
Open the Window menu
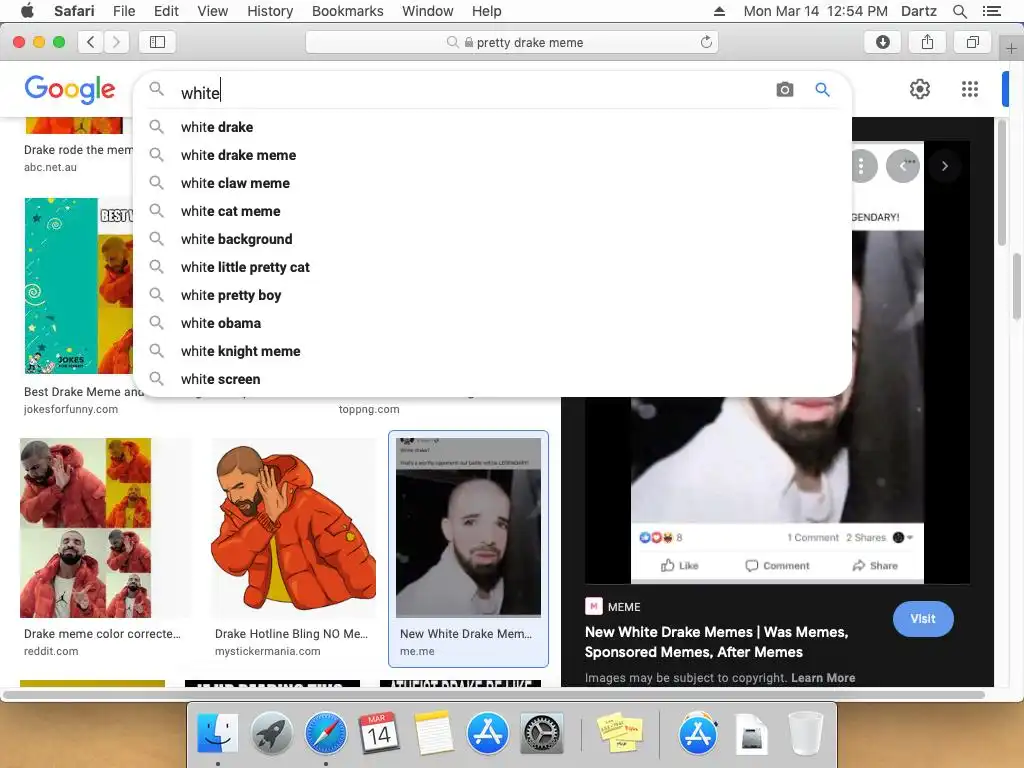428,11
